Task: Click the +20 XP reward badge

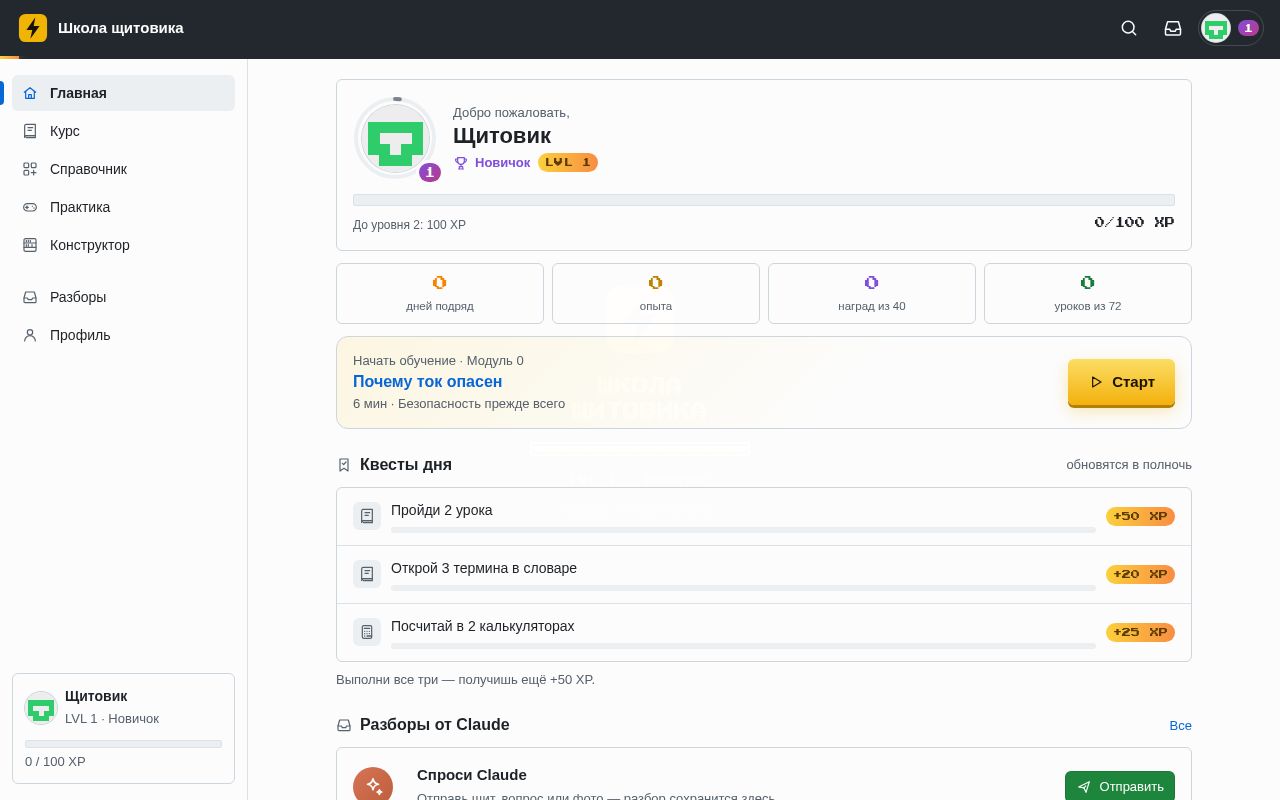Action: pos(1140,574)
